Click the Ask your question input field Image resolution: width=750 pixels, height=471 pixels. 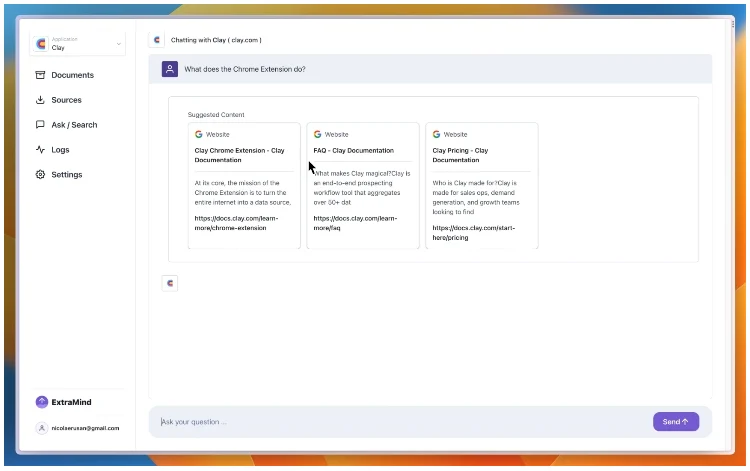click(x=400, y=422)
